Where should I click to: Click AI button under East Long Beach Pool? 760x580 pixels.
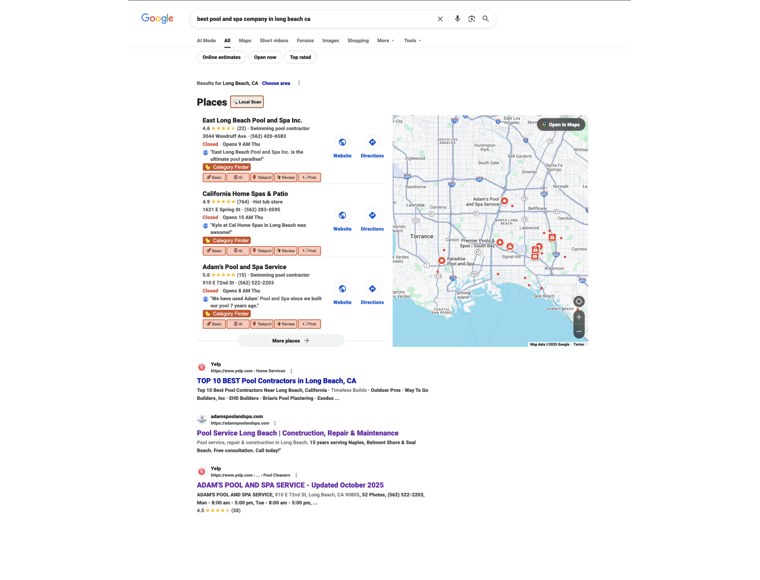[238, 177]
